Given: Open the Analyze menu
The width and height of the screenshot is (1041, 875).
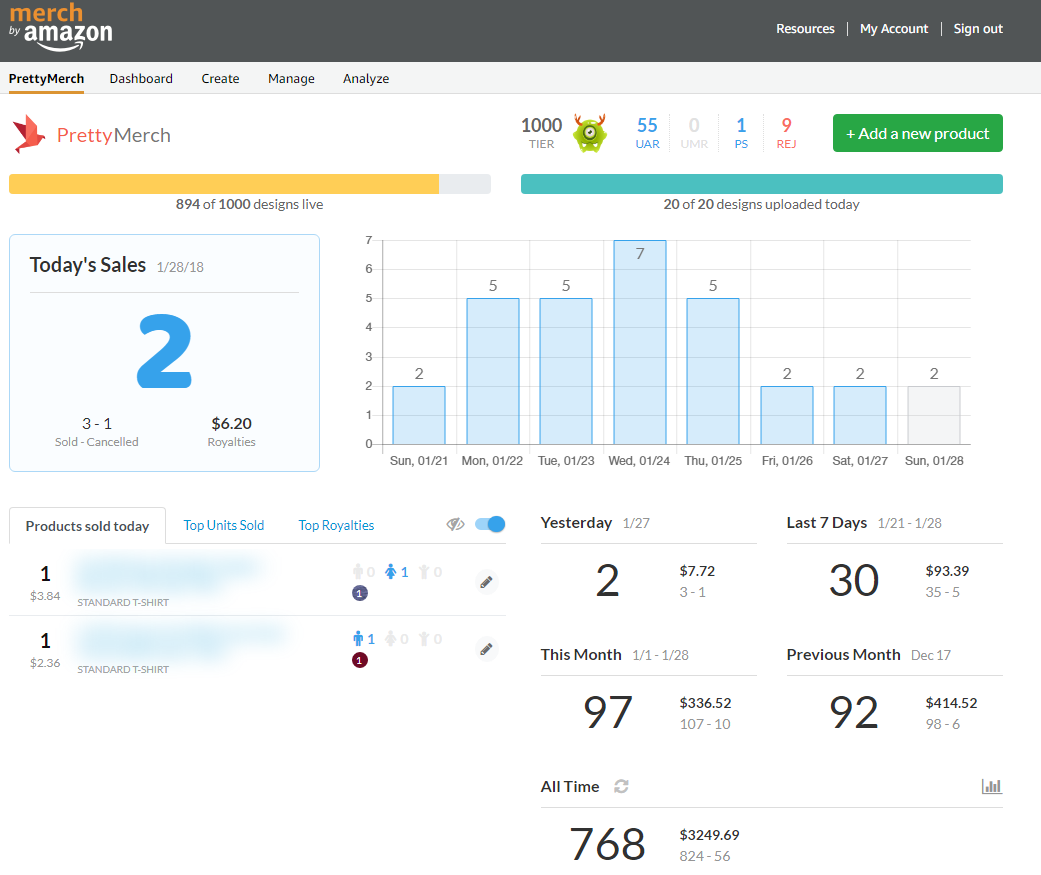Looking at the screenshot, I should click(x=366, y=78).
